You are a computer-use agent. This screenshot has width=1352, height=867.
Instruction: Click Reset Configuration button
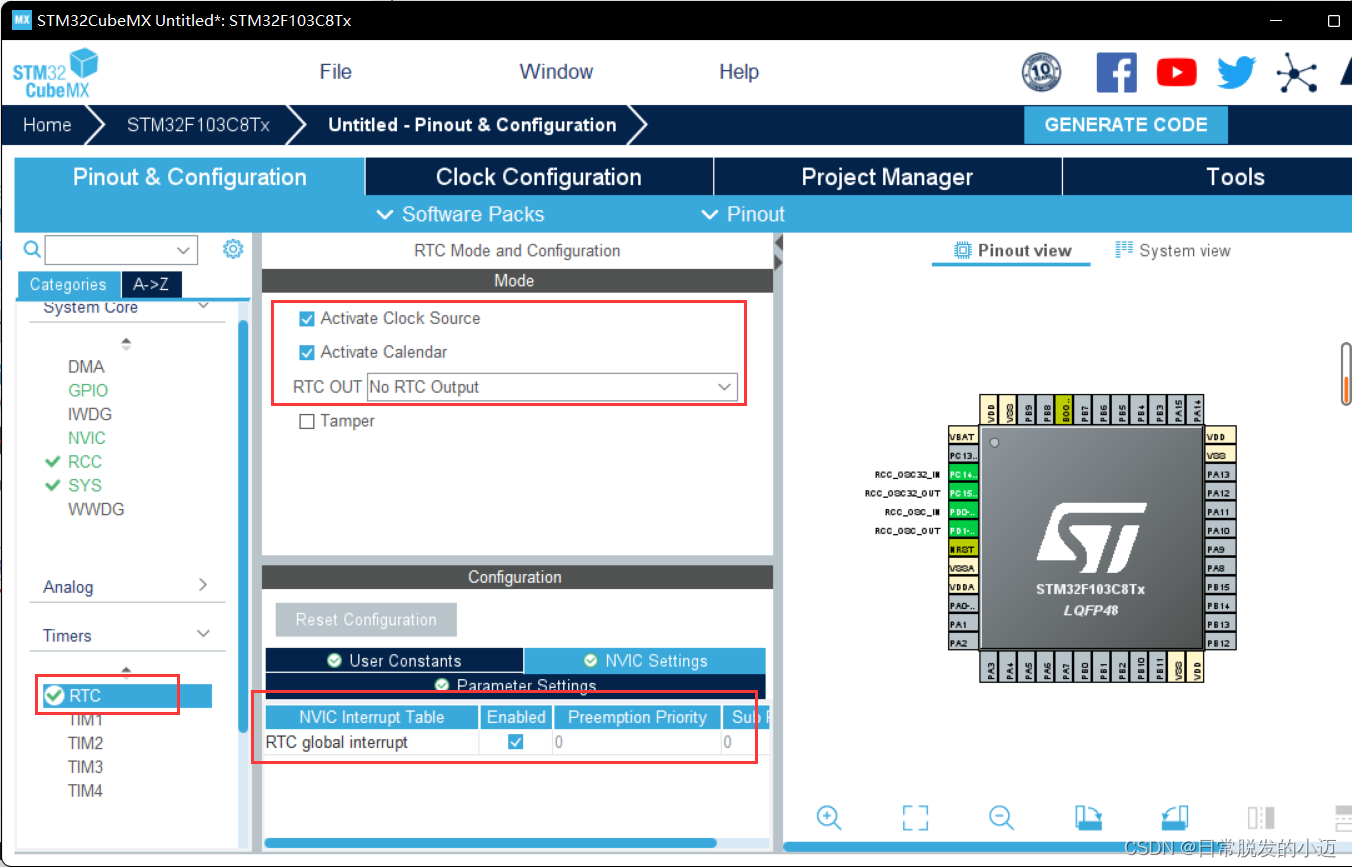point(366,620)
